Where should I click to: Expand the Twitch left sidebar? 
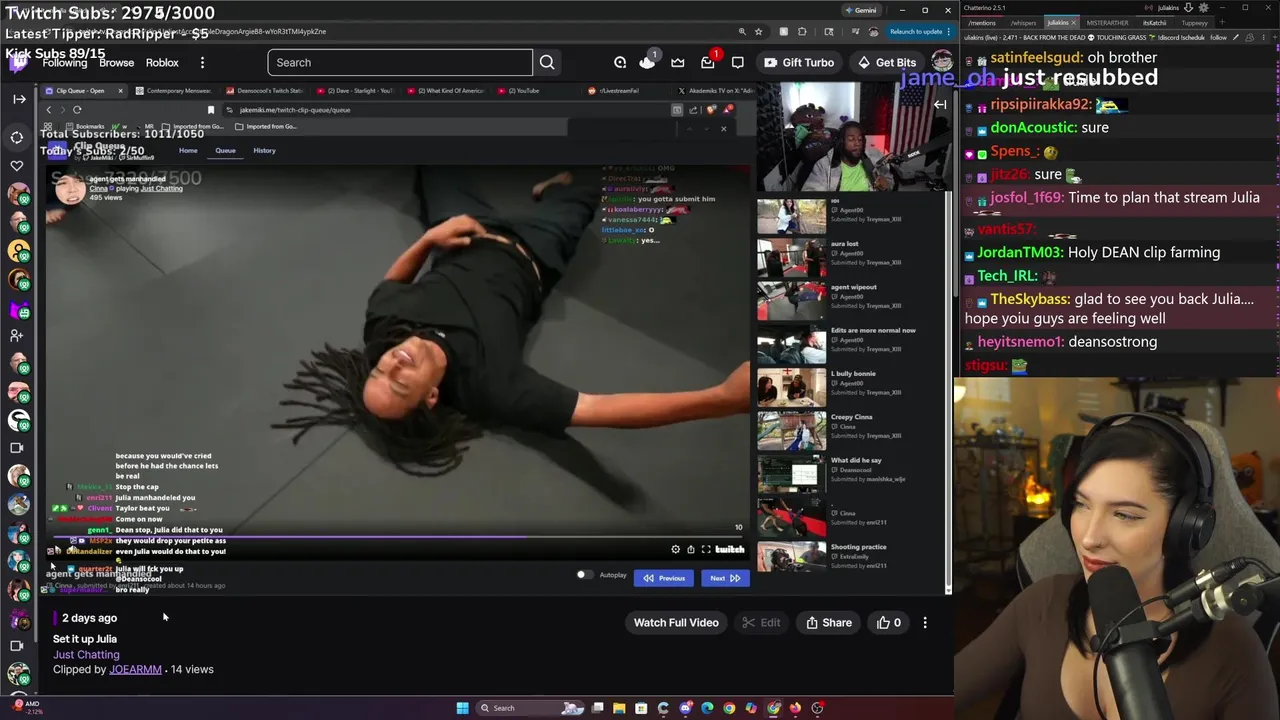click(x=19, y=99)
